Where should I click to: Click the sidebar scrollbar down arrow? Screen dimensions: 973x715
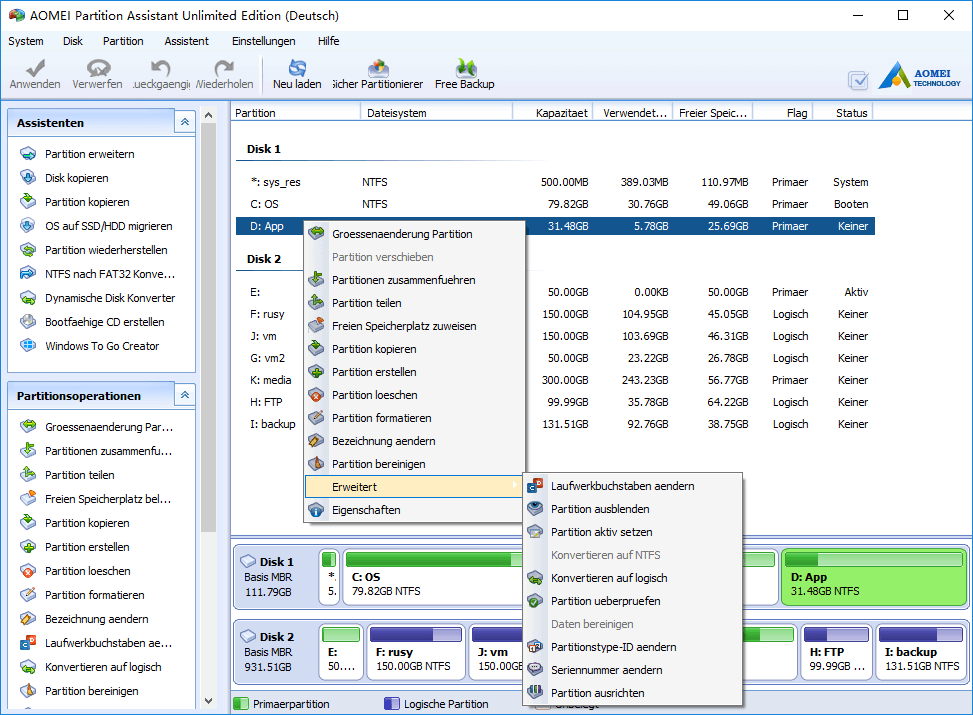point(208,701)
